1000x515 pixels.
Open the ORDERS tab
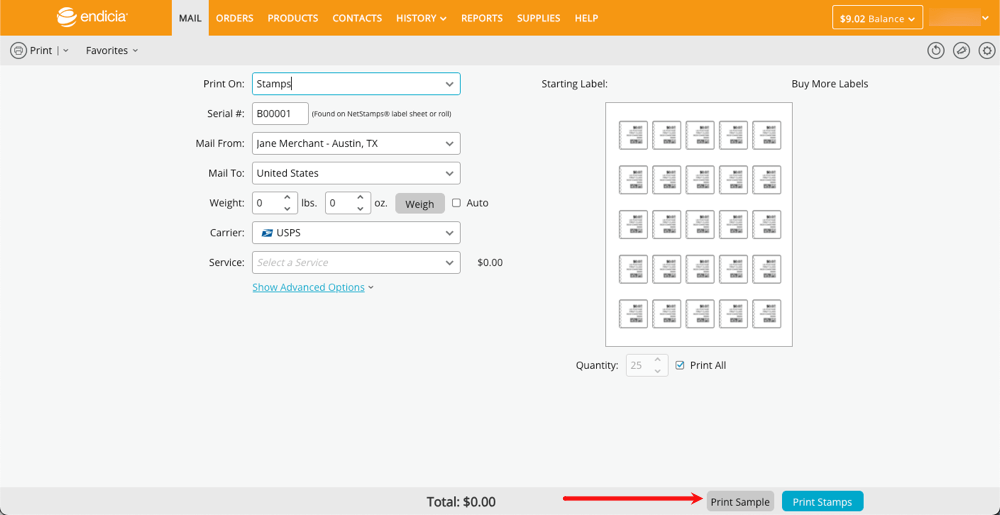coord(235,18)
